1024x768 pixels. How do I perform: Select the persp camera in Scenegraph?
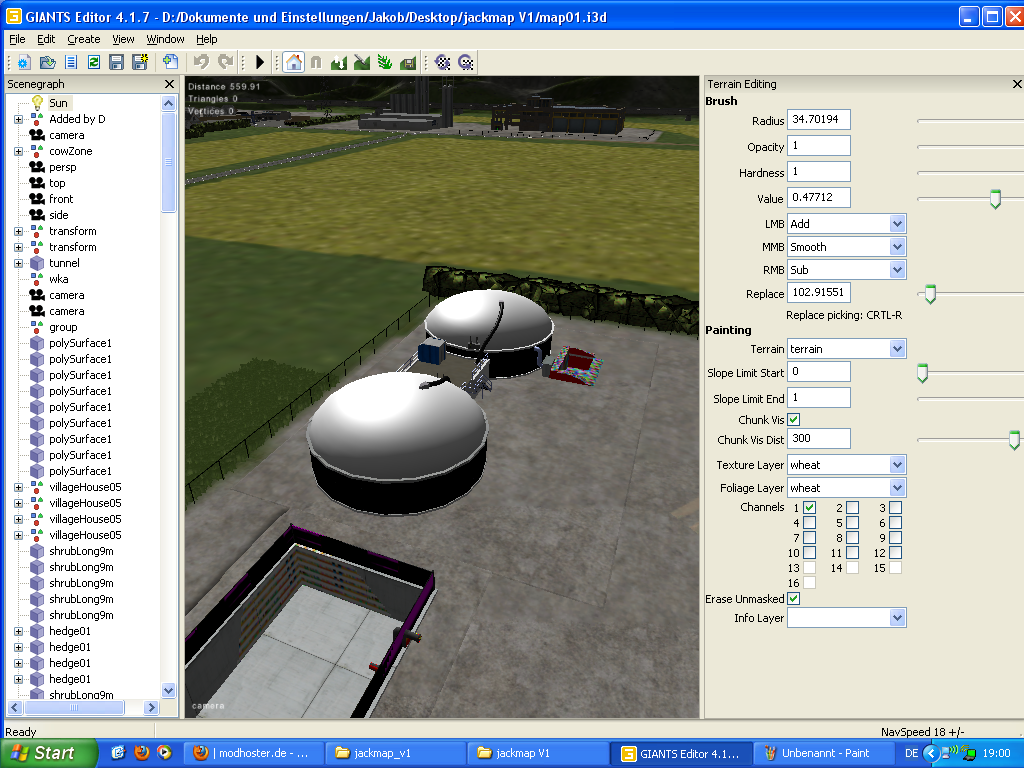tap(63, 167)
